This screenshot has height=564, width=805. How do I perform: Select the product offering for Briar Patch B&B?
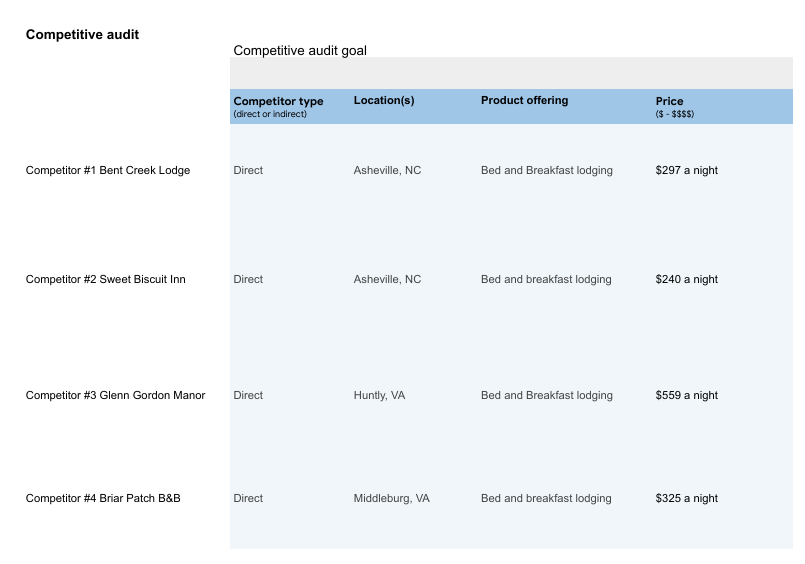[x=546, y=499]
